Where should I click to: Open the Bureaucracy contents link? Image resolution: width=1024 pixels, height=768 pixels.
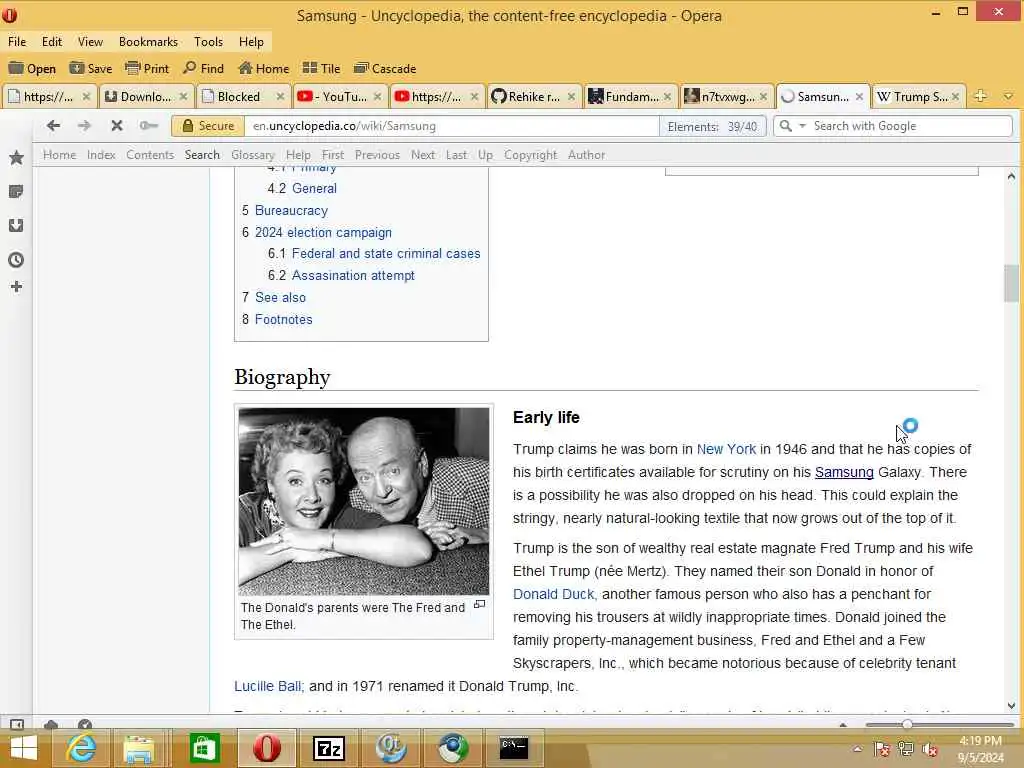(291, 210)
